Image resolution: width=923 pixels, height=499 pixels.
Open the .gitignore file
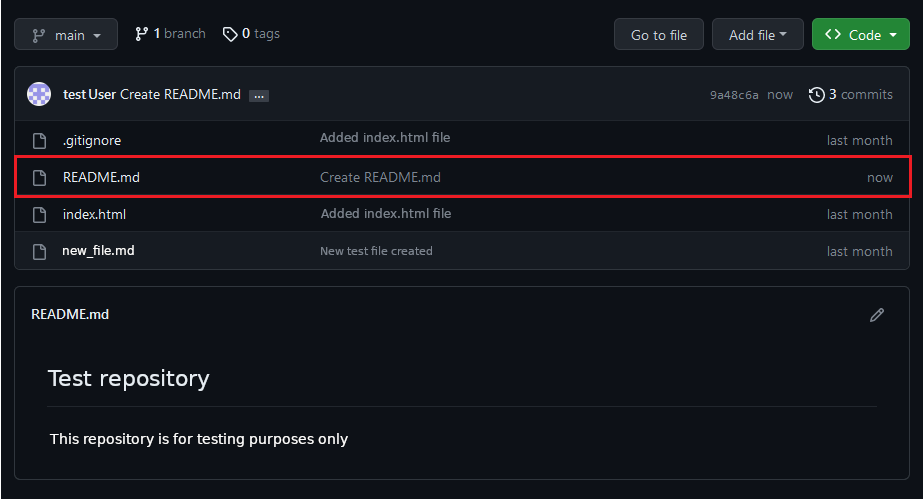[x=92, y=140]
